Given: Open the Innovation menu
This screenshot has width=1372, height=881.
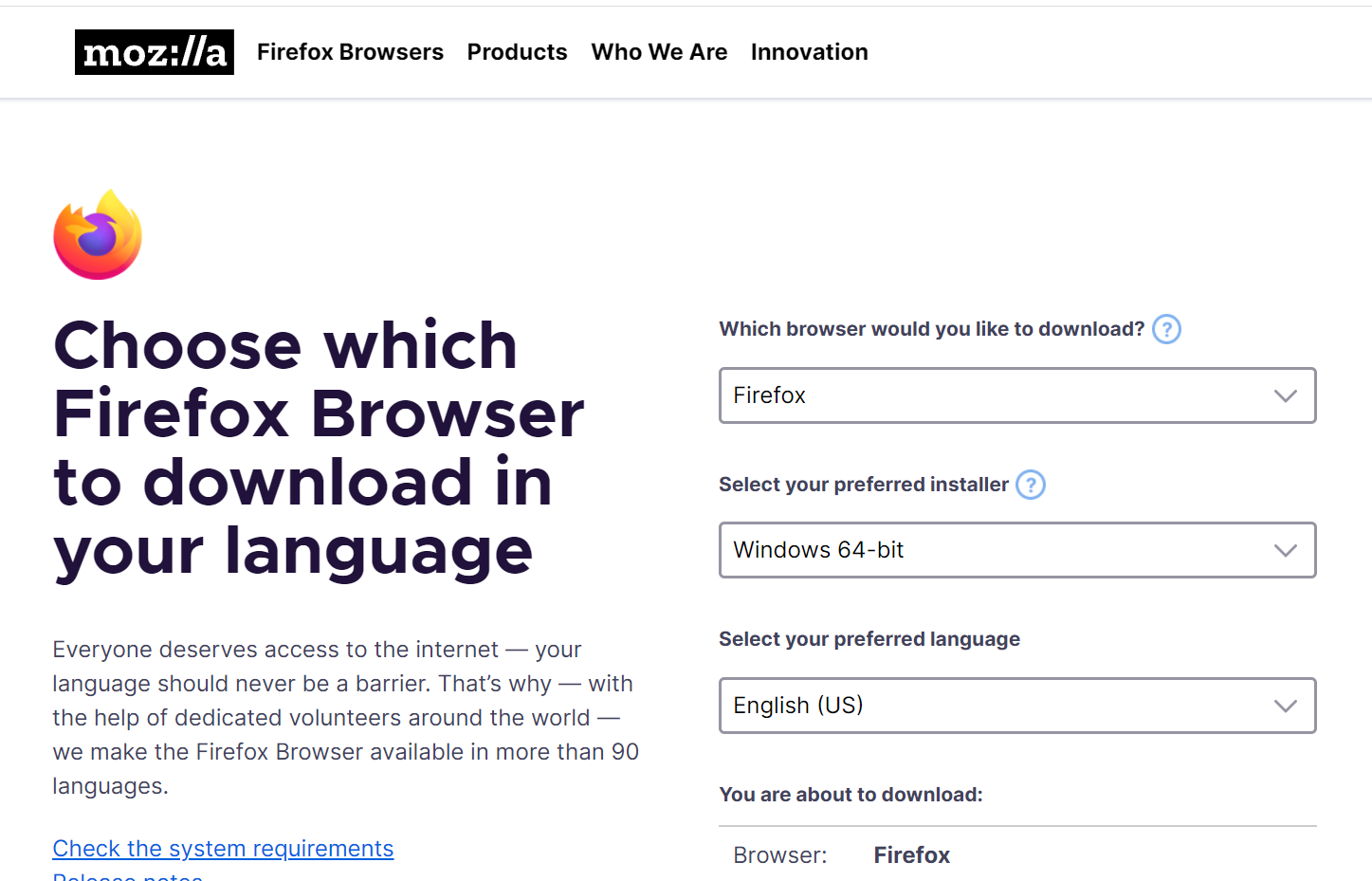Looking at the screenshot, I should [809, 52].
